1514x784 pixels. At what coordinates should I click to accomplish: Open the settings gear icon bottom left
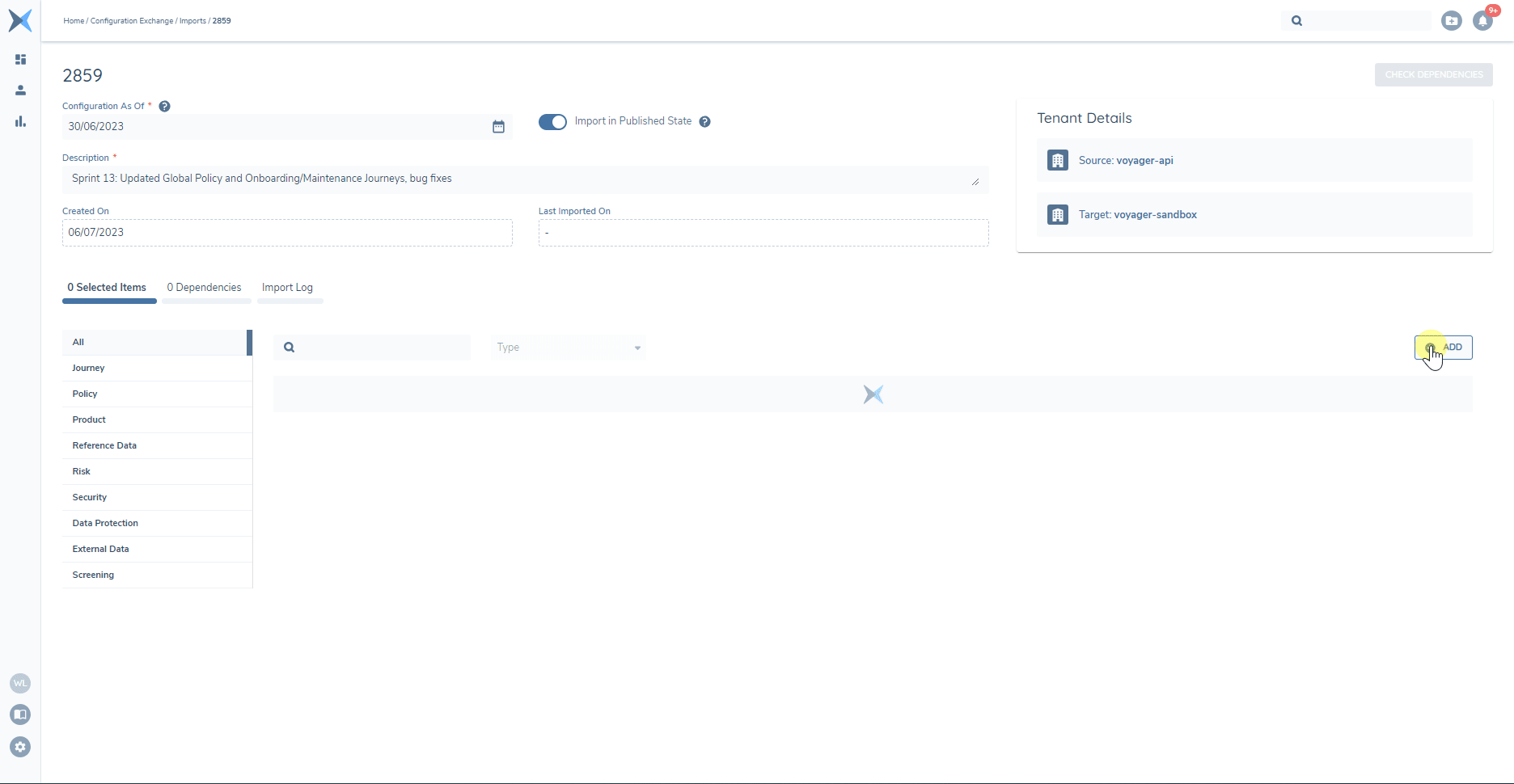(x=19, y=747)
